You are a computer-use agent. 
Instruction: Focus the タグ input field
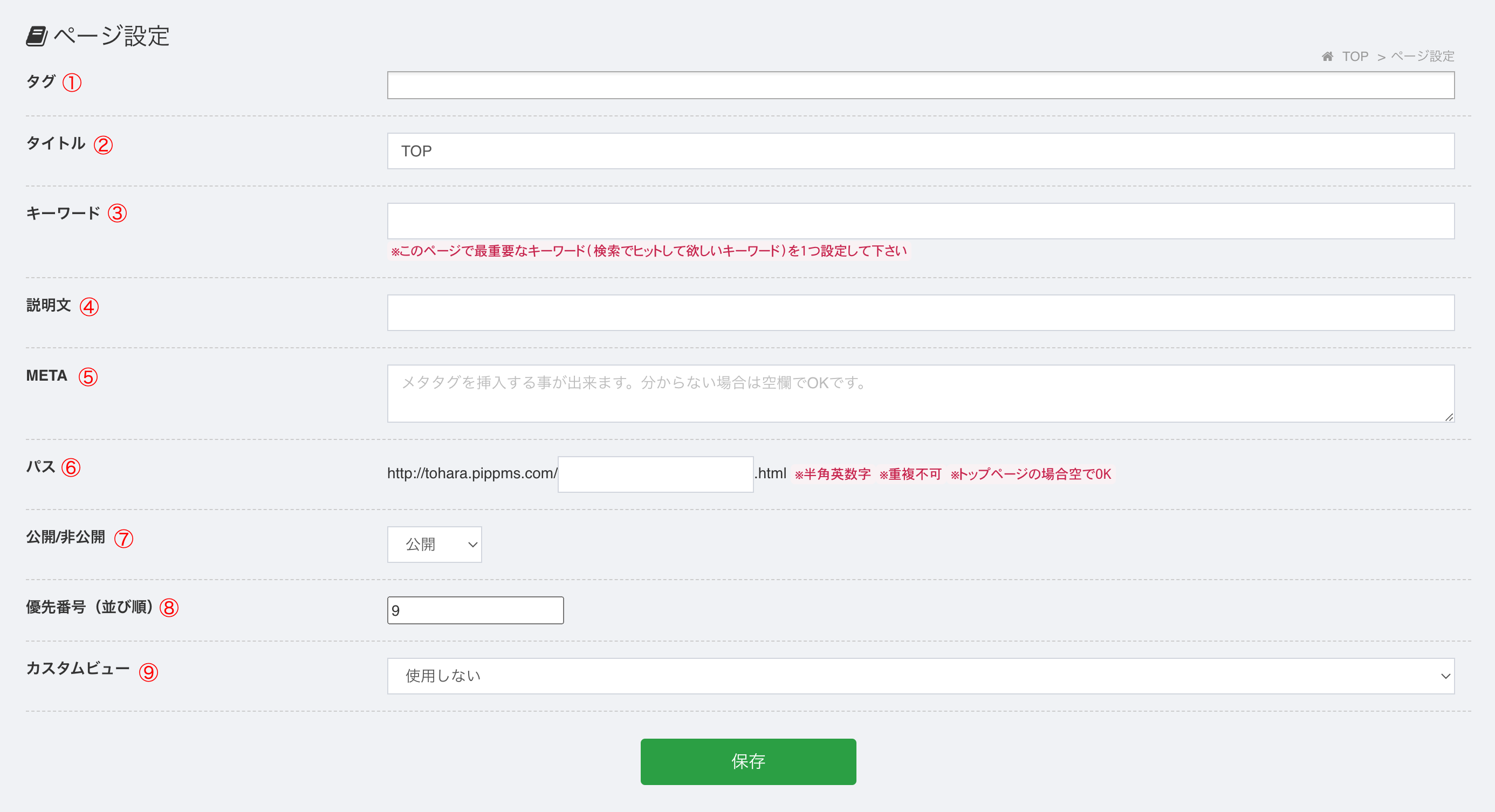tap(921, 85)
